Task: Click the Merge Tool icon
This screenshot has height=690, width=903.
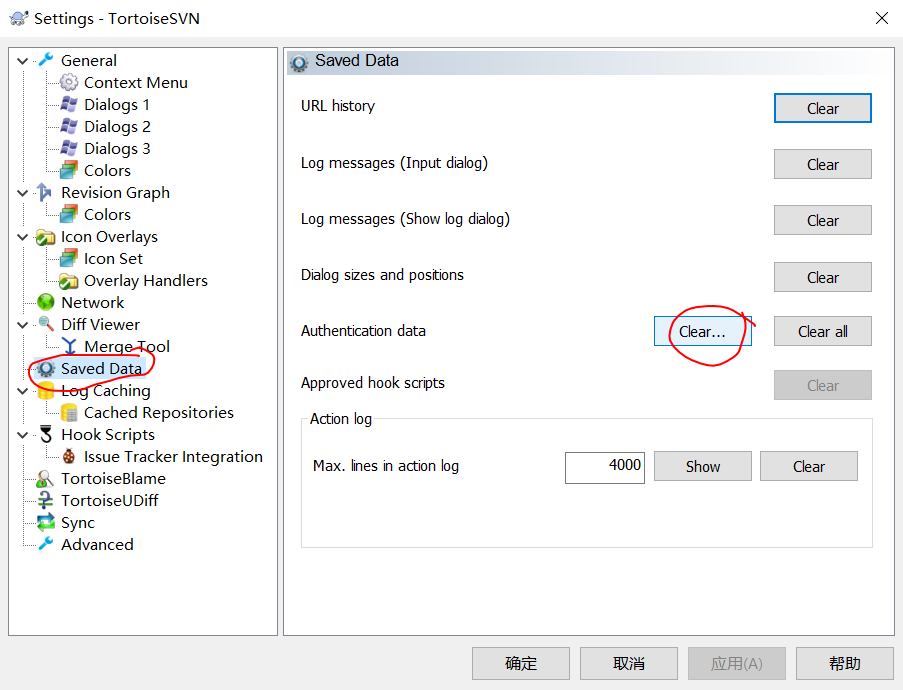Action: click(x=70, y=346)
